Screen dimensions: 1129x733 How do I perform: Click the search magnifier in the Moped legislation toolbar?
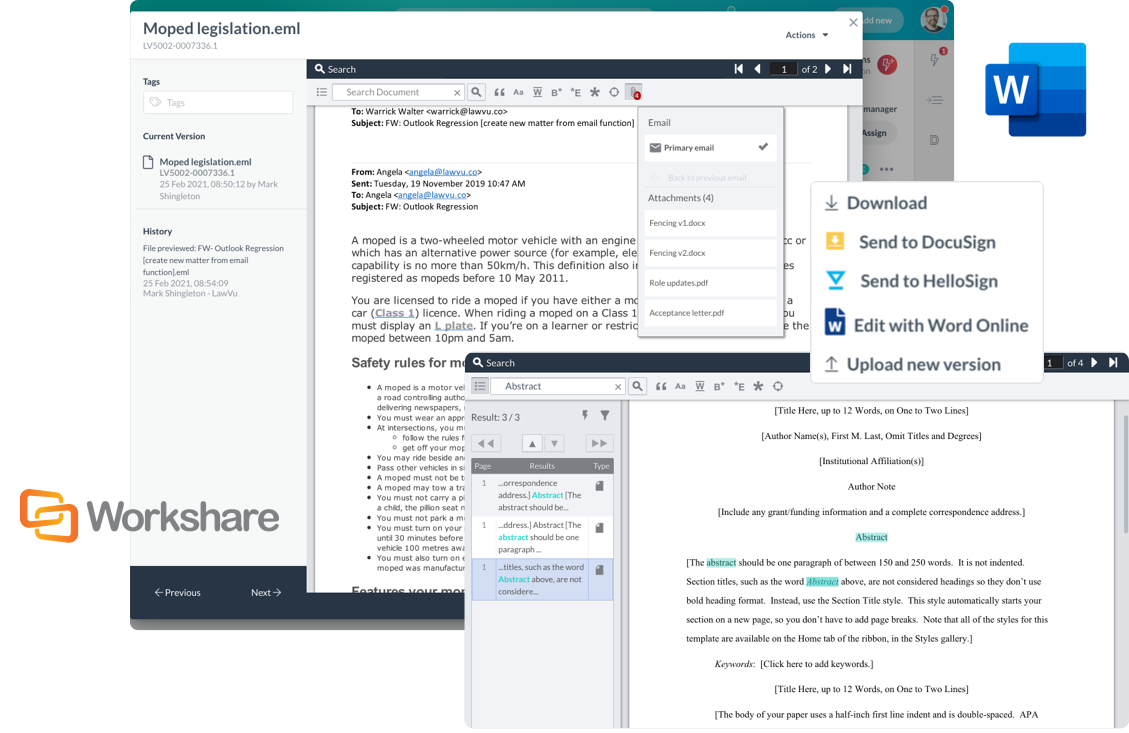click(x=476, y=92)
